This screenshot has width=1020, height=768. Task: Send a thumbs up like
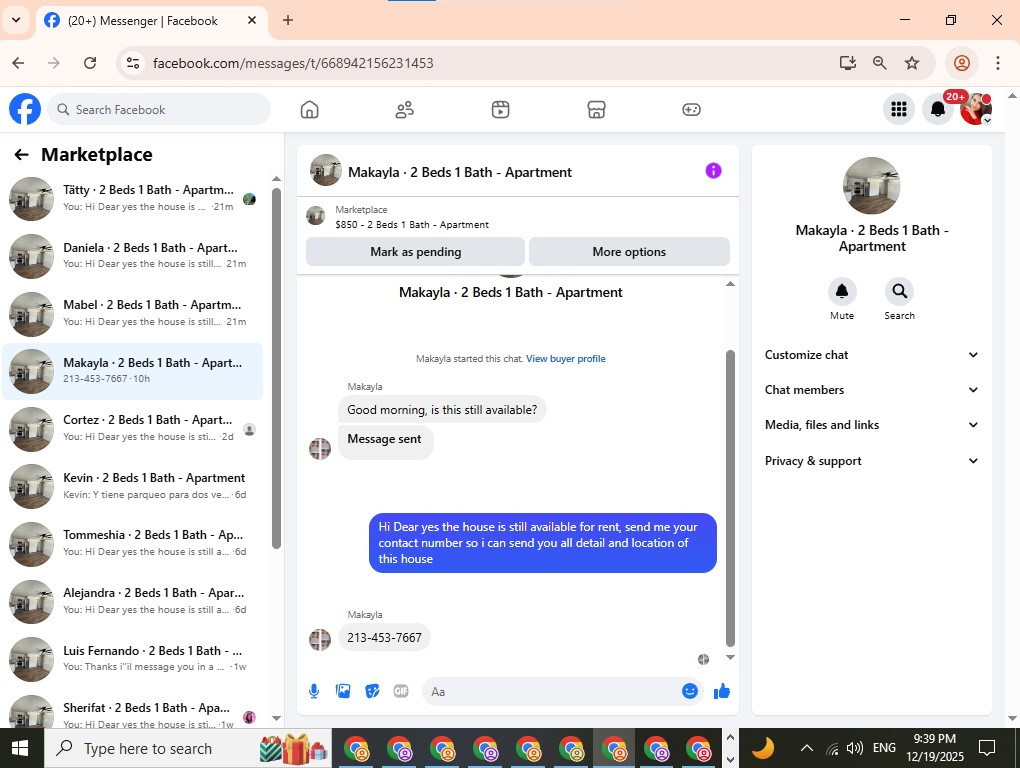click(721, 691)
